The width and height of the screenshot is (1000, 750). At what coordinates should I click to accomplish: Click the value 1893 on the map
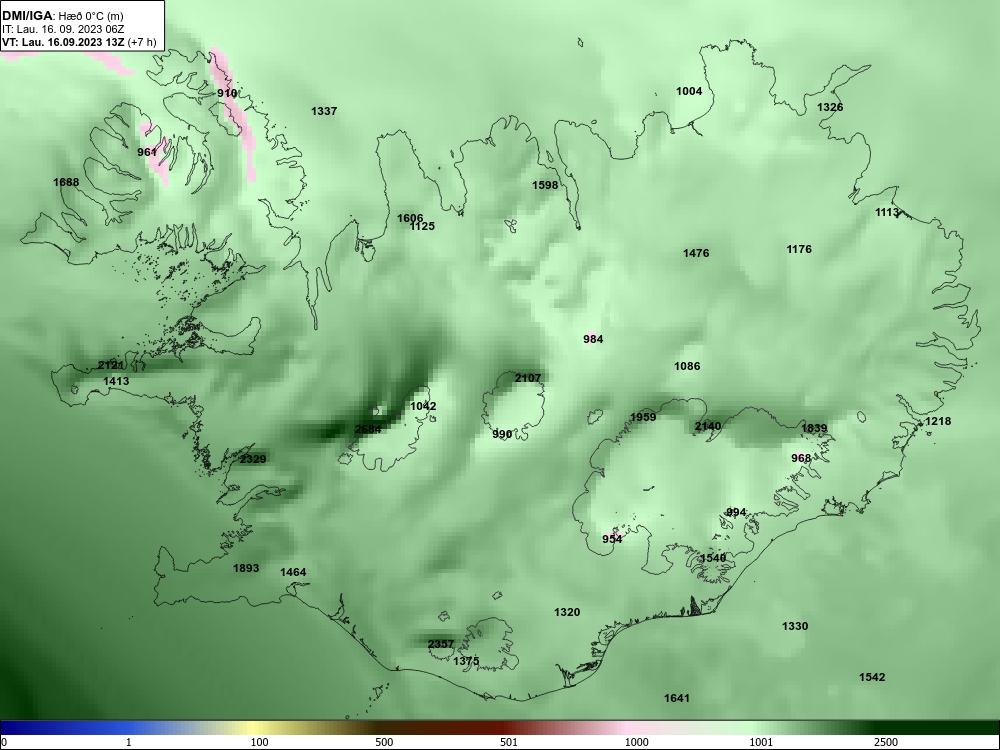click(x=246, y=568)
